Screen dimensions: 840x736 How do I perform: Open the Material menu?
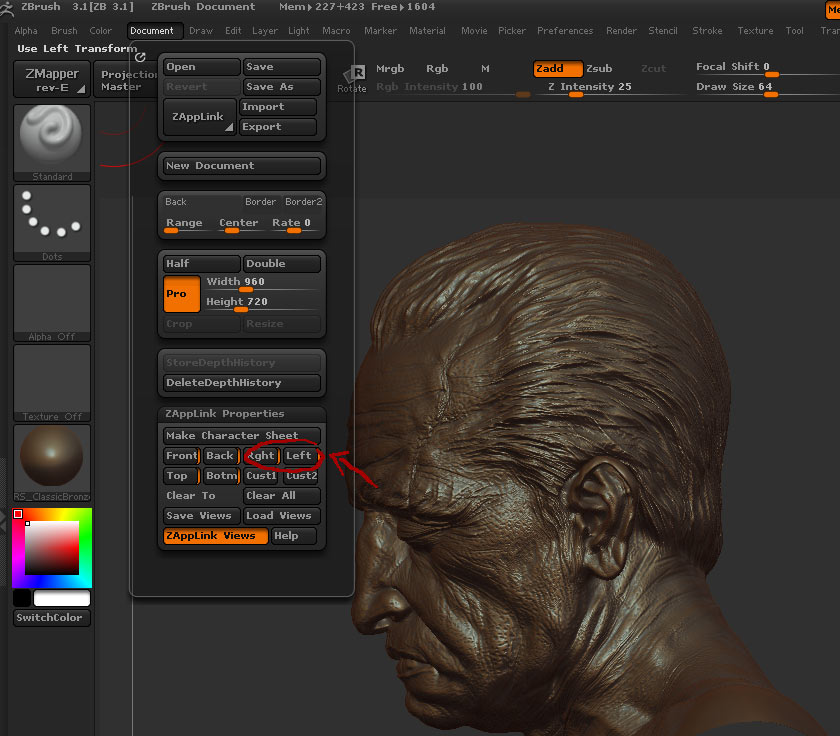pyautogui.click(x=428, y=31)
